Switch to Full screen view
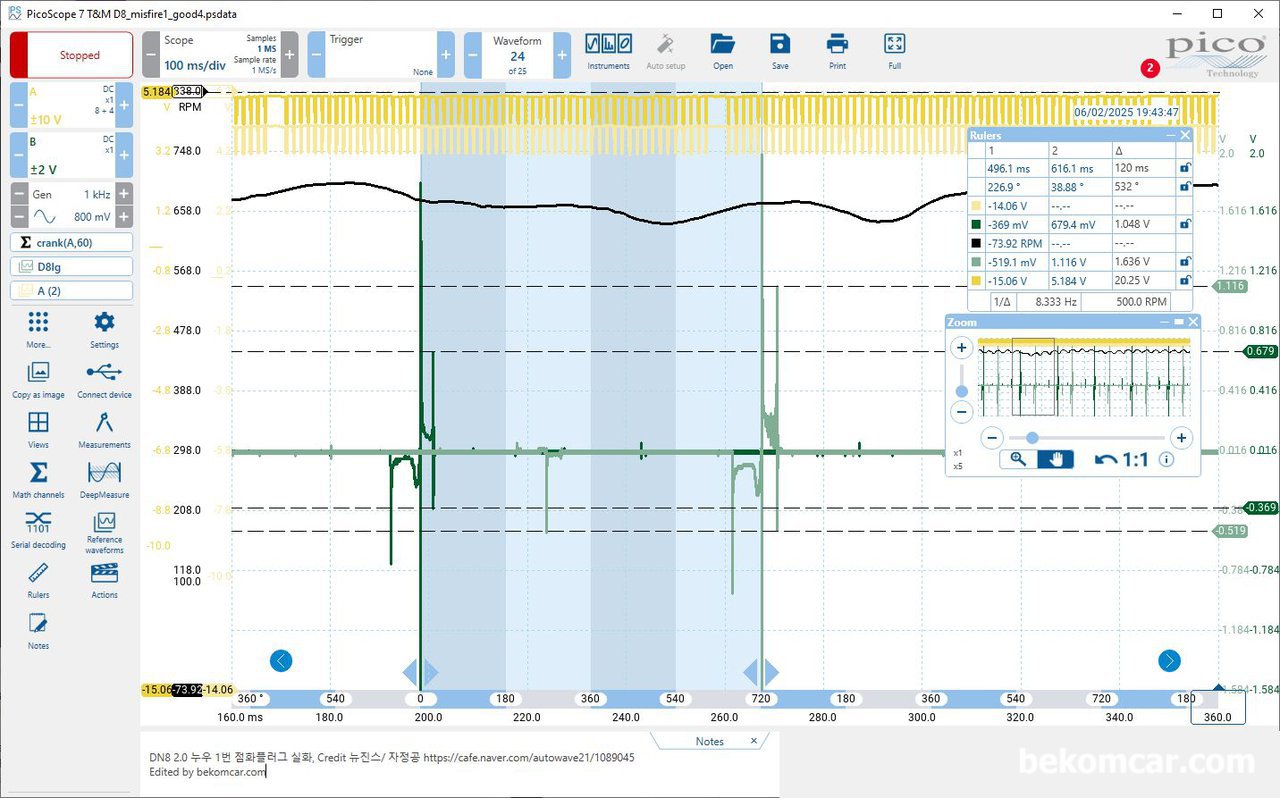Screen dimensions: 1280x798 (894, 51)
